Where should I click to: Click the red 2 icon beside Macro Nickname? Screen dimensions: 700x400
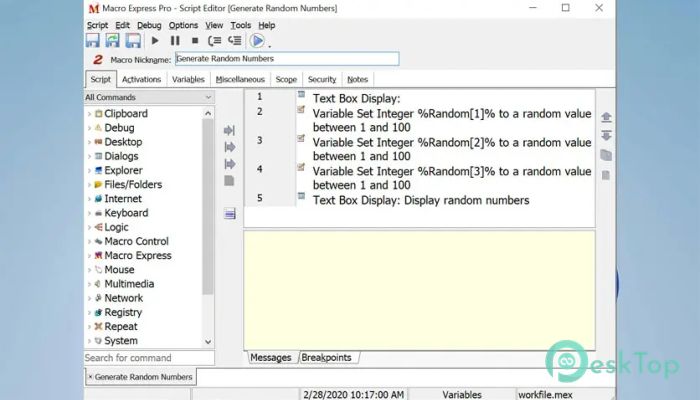pos(98,59)
